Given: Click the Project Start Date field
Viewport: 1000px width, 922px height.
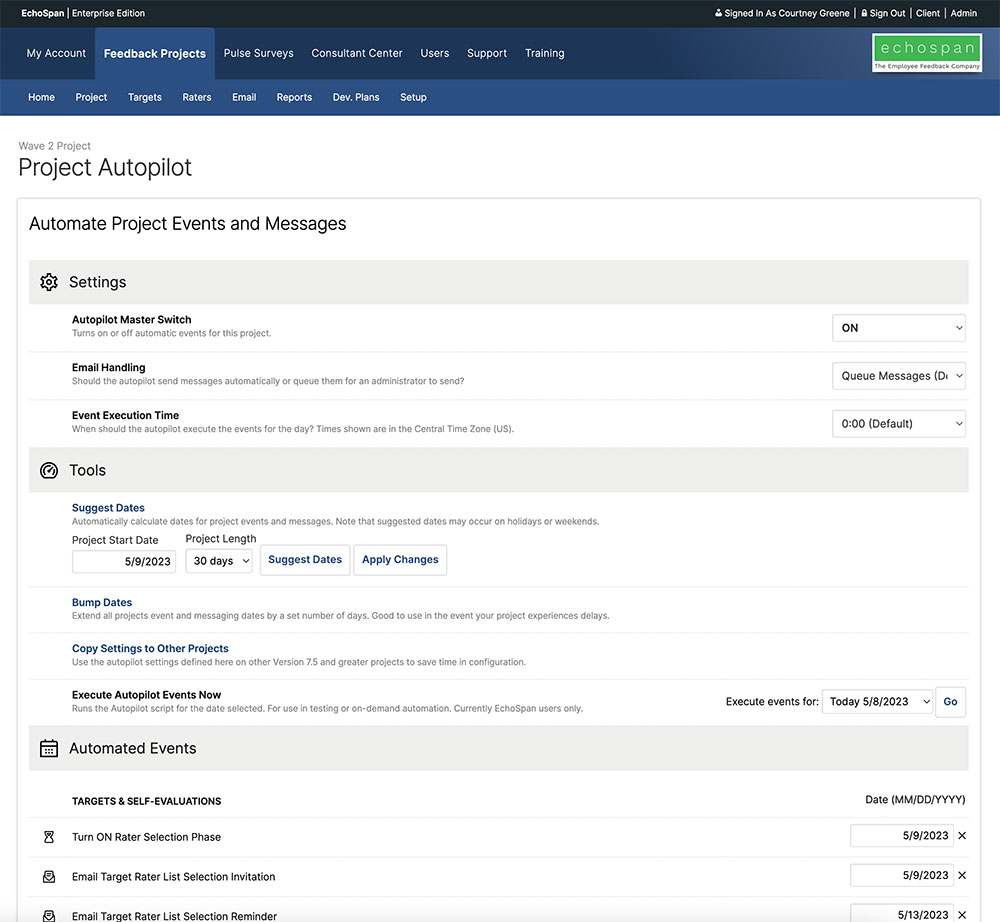Looking at the screenshot, I should [124, 562].
